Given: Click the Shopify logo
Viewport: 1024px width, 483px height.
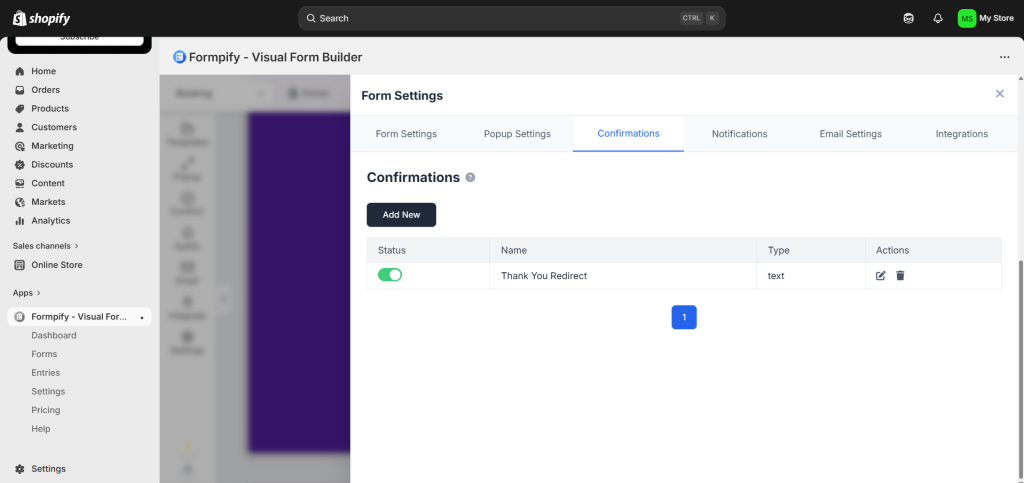Looking at the screenshot, I should pos(36,18).
